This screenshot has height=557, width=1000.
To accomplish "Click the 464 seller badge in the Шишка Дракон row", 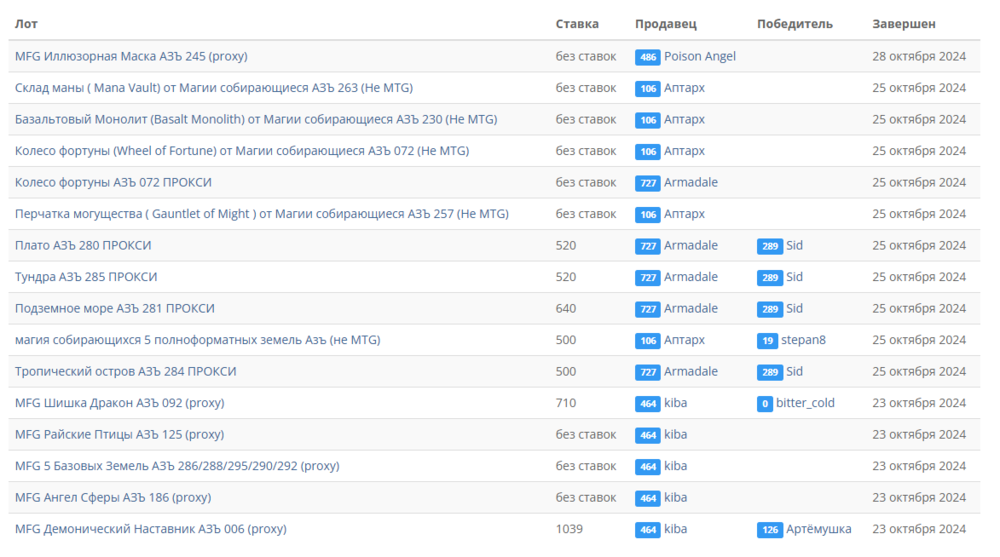I will (x=647, y=403).
